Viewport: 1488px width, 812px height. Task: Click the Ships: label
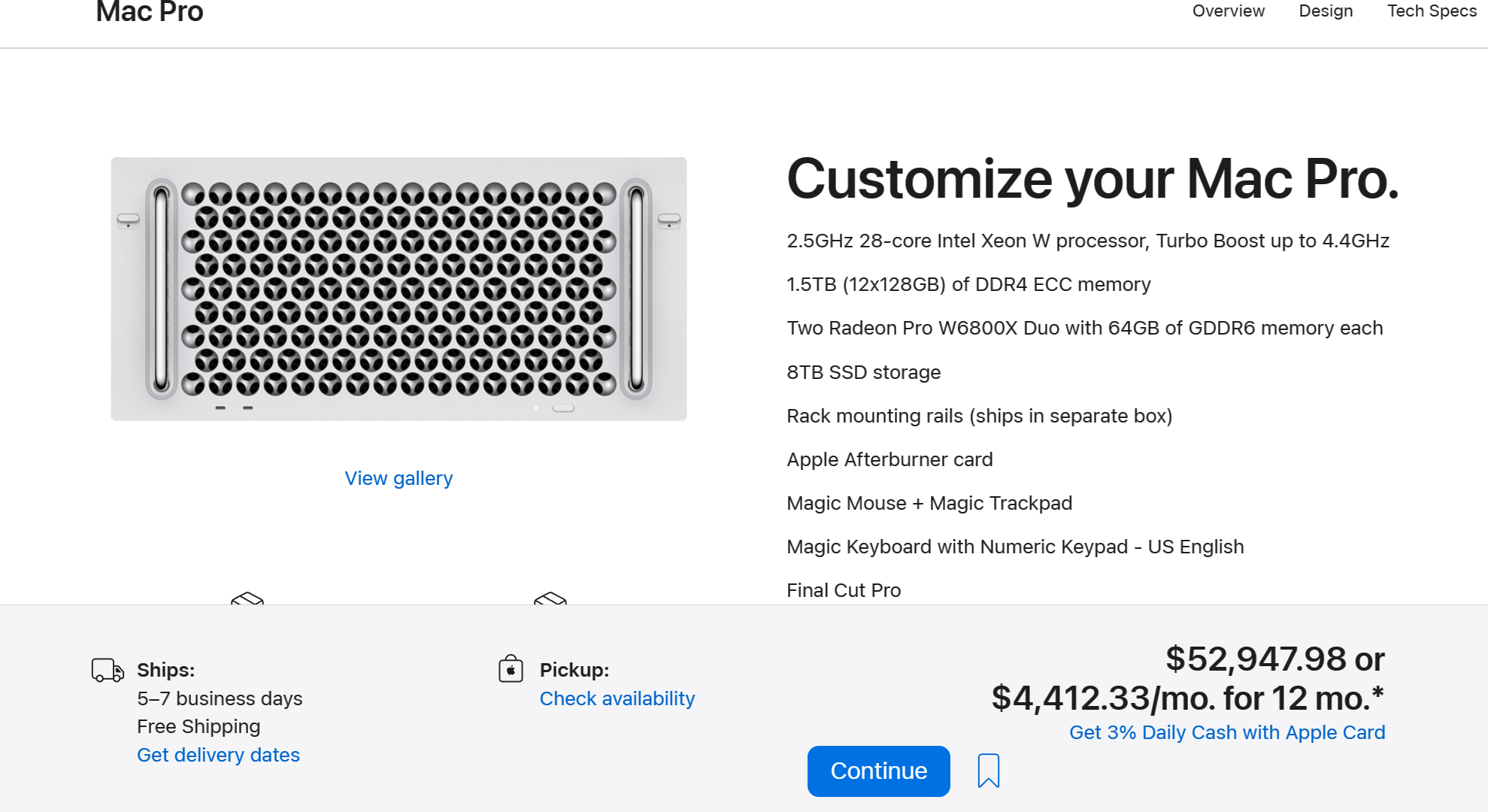click(x=166, y=670)
